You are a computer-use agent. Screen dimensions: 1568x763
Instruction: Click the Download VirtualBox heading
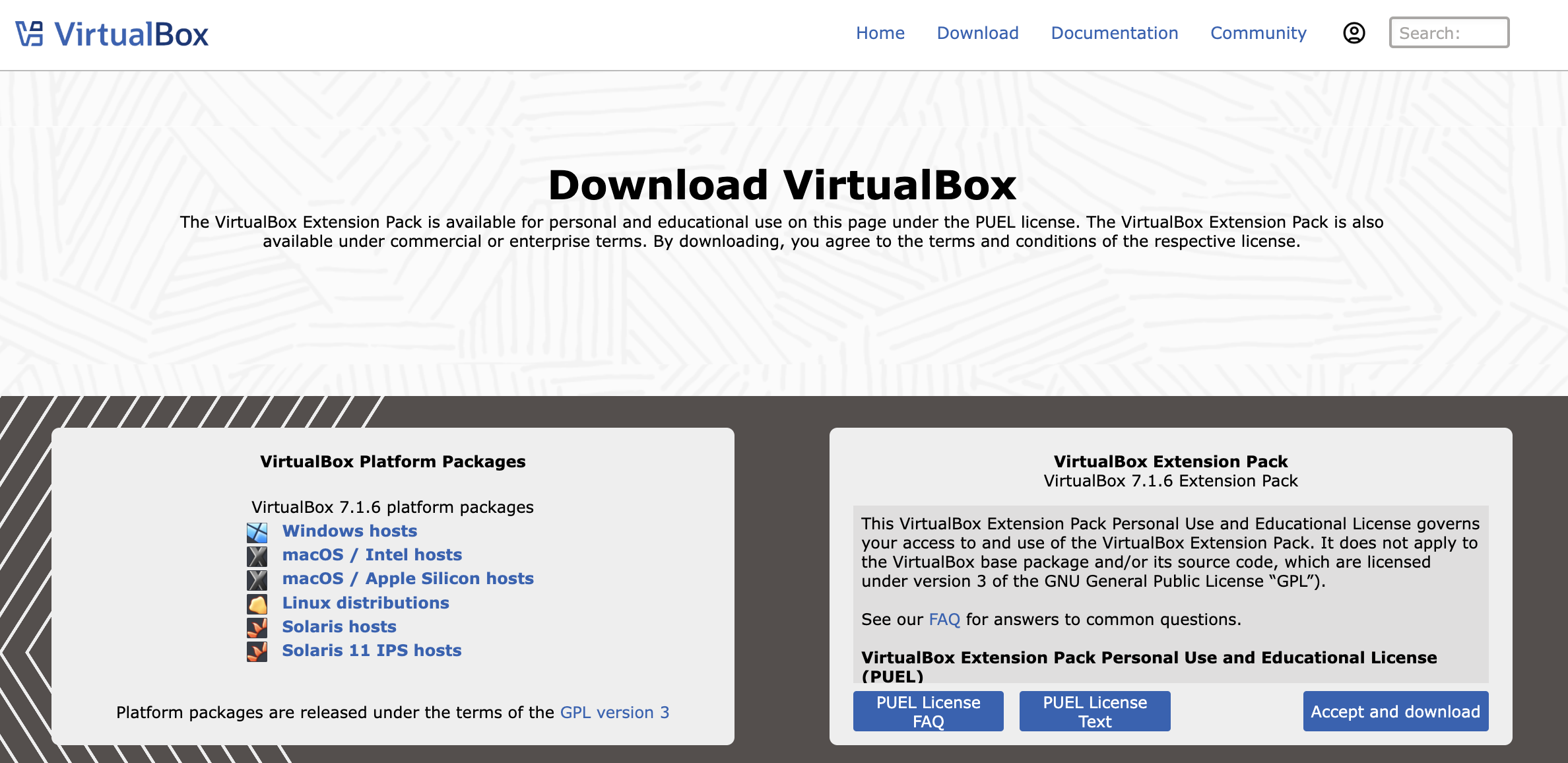tap(783, 185)
